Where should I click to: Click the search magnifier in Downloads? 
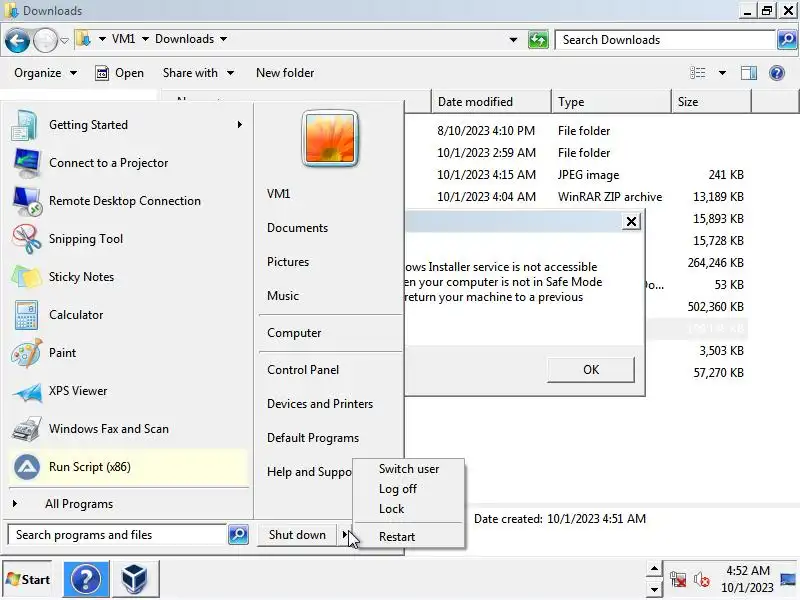point(787,39)
